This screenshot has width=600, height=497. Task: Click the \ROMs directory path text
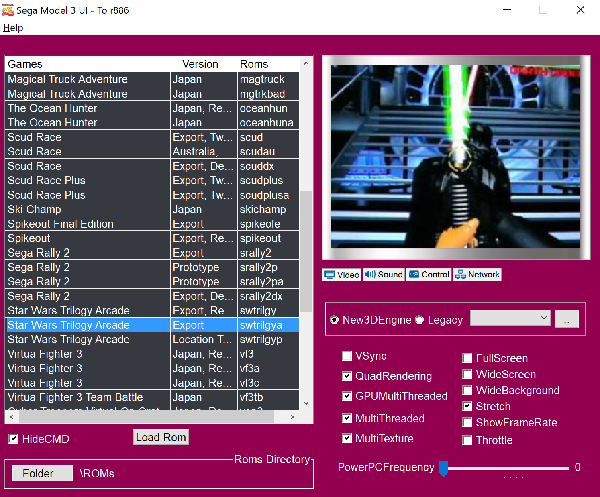[97, 474]
